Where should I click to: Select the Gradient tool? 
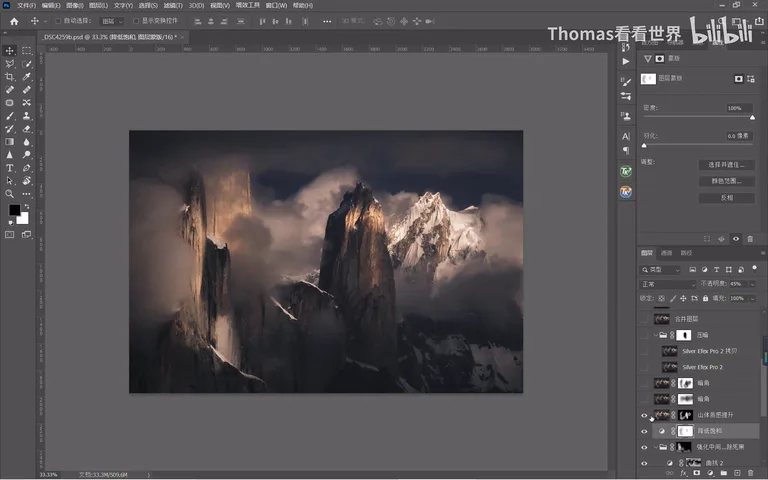point(9,142)
